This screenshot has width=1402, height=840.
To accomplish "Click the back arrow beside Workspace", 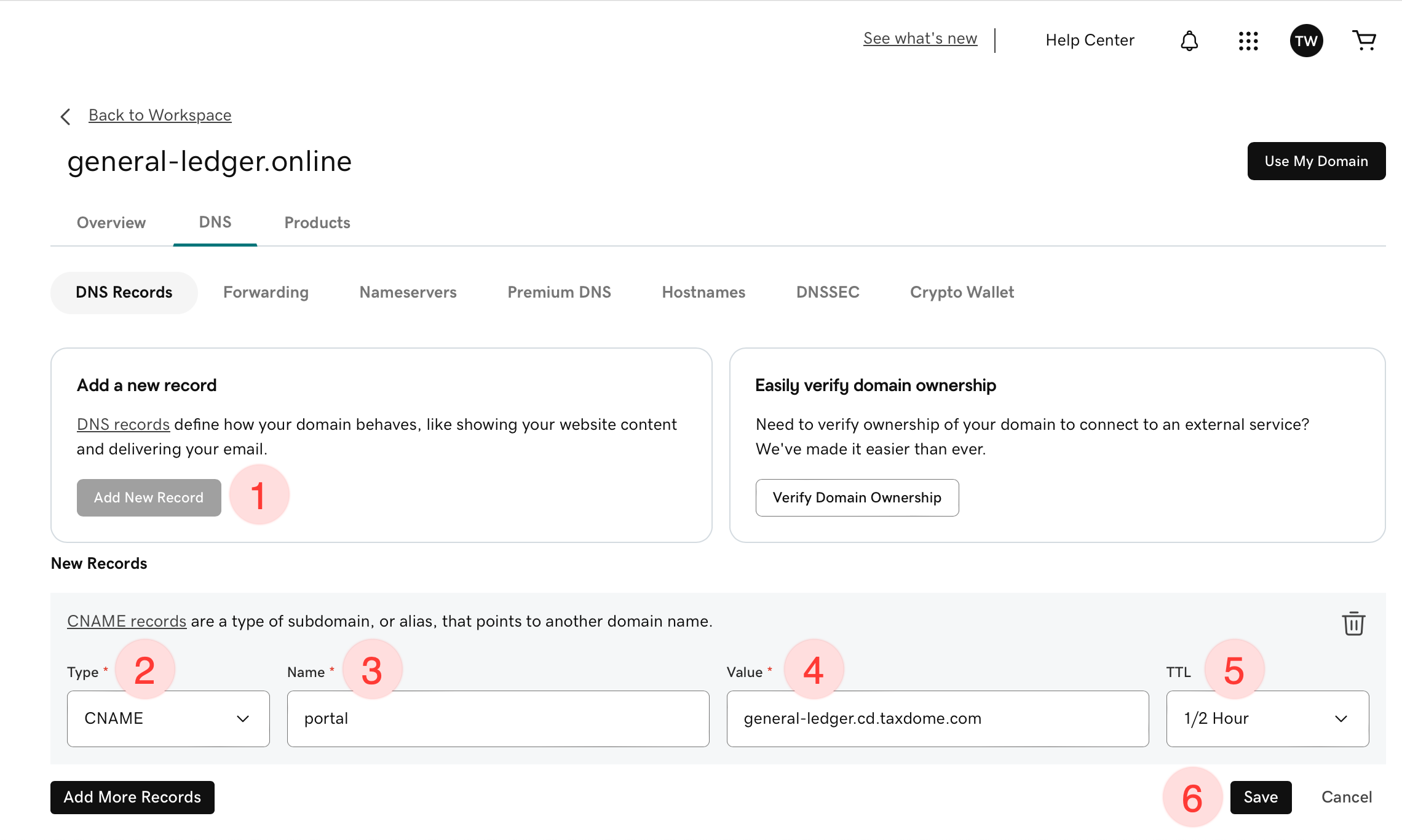I will pyautogui.click(x=66, y=116).
